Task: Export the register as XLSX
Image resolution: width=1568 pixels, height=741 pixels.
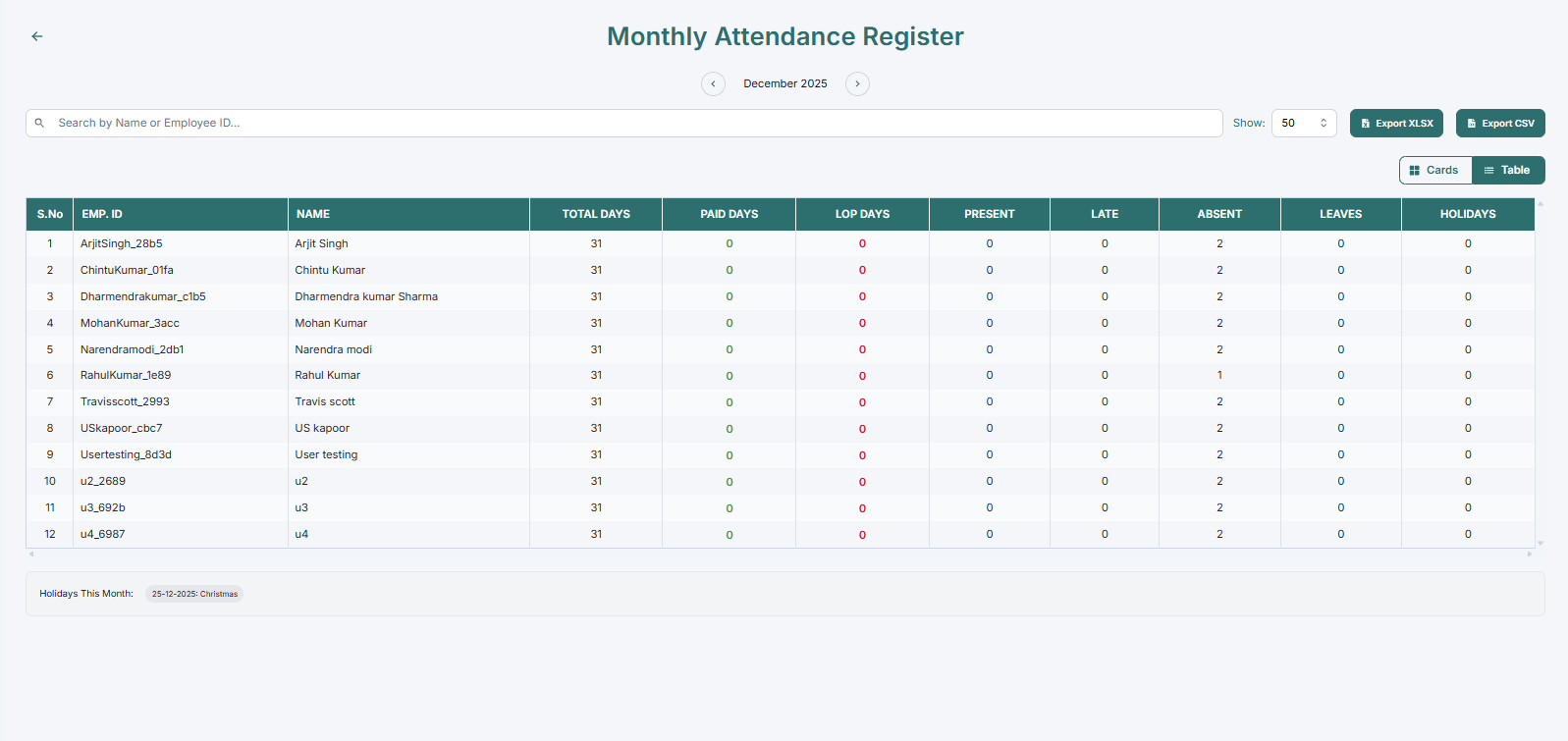Action: (x=1396, y=124)
